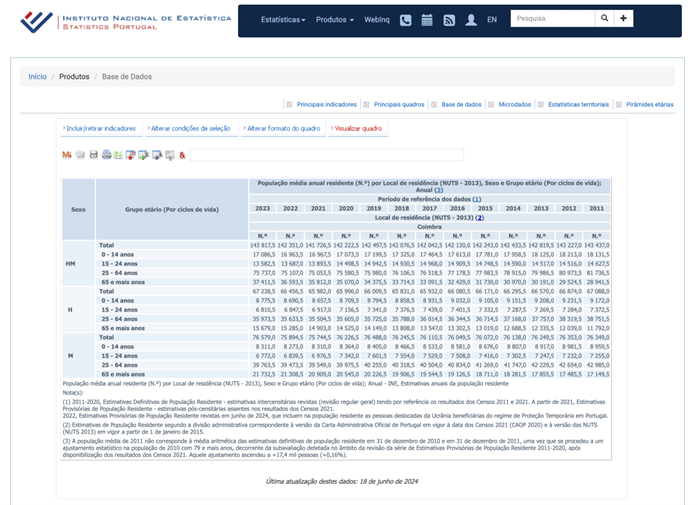Viewport: 698px width, 505px height.
Task: Click the phone contact icon in header
Action: (405, 19)
